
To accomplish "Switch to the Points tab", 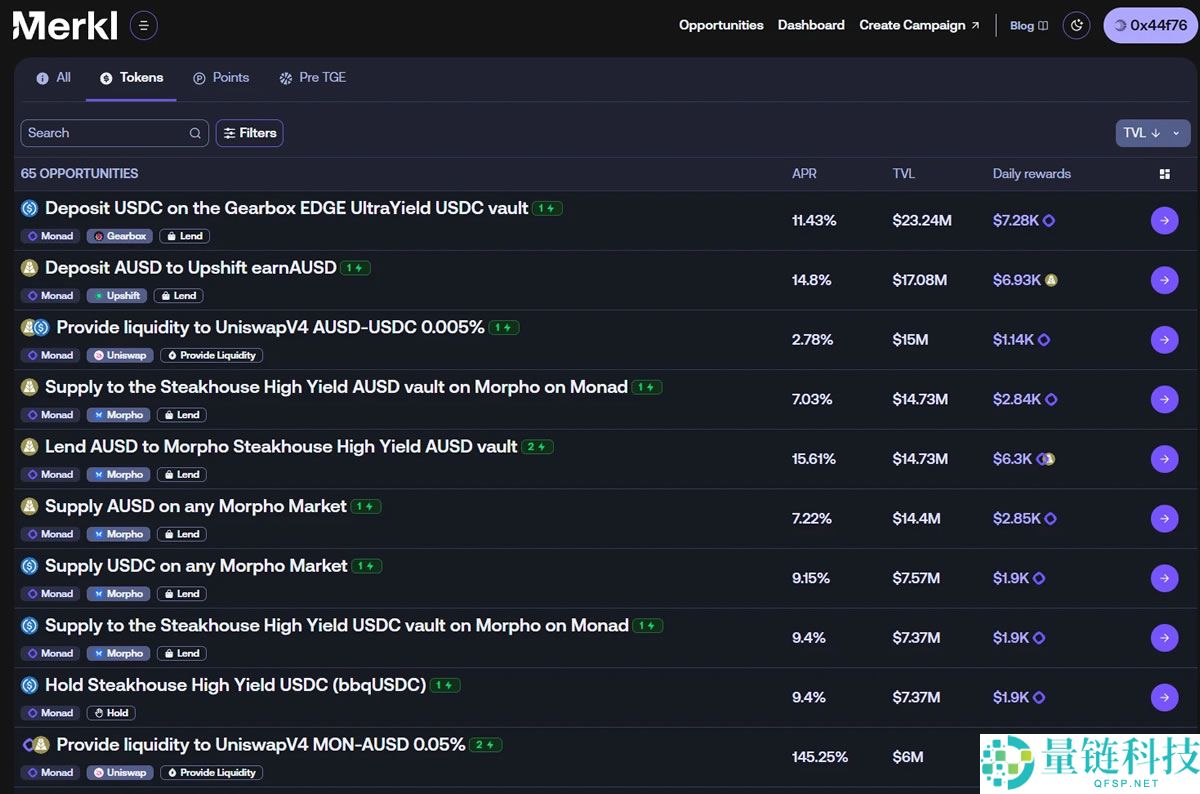I will (221, 78).
